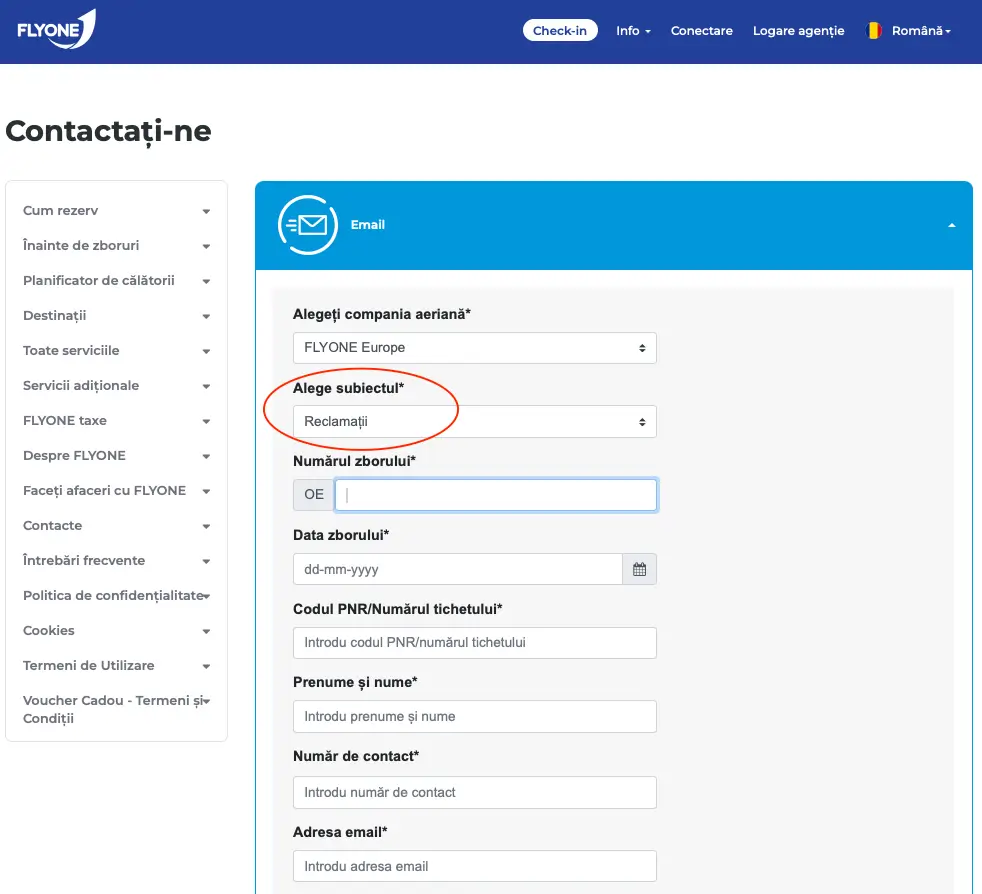Expand Înainte de zboruri section
This screenshot has height=894, width=982.
[116, 246]
